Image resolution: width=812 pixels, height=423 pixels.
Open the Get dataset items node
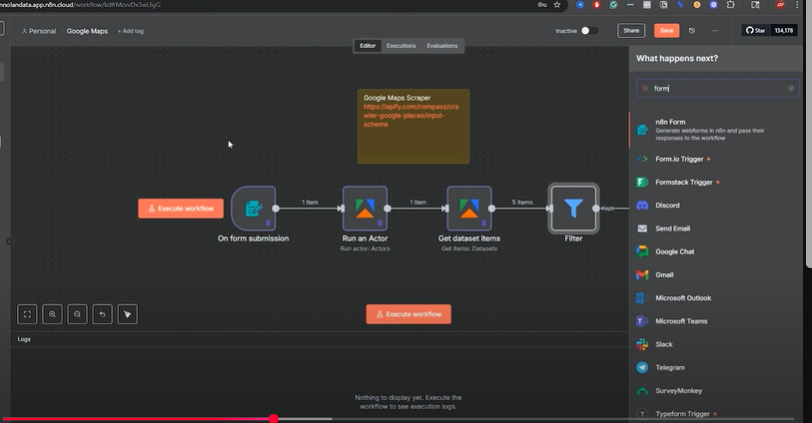pyautogui.click(x=469, y=209)
